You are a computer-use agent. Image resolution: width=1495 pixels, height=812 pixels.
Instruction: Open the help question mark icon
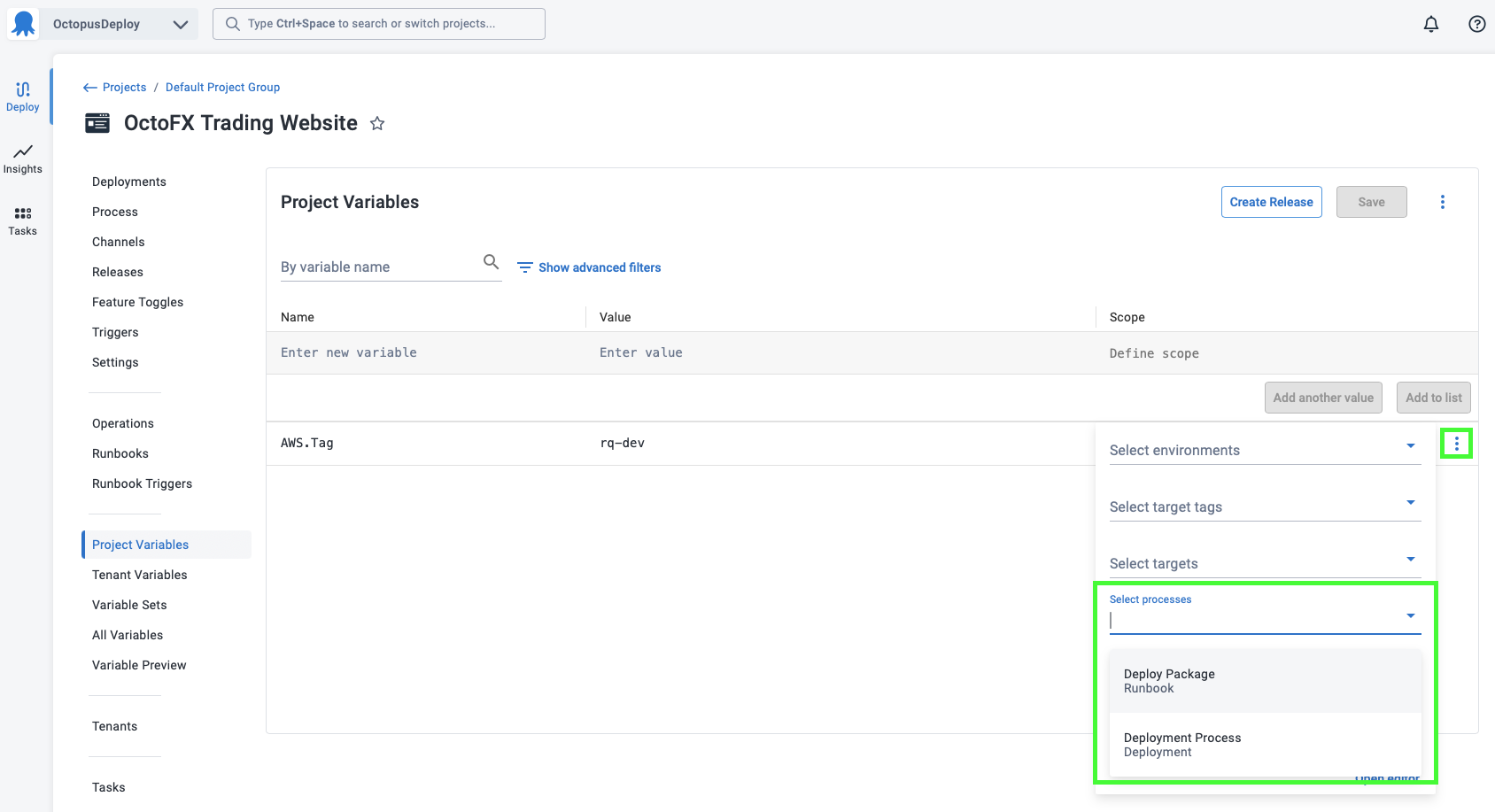click(x=1477, y=24)
